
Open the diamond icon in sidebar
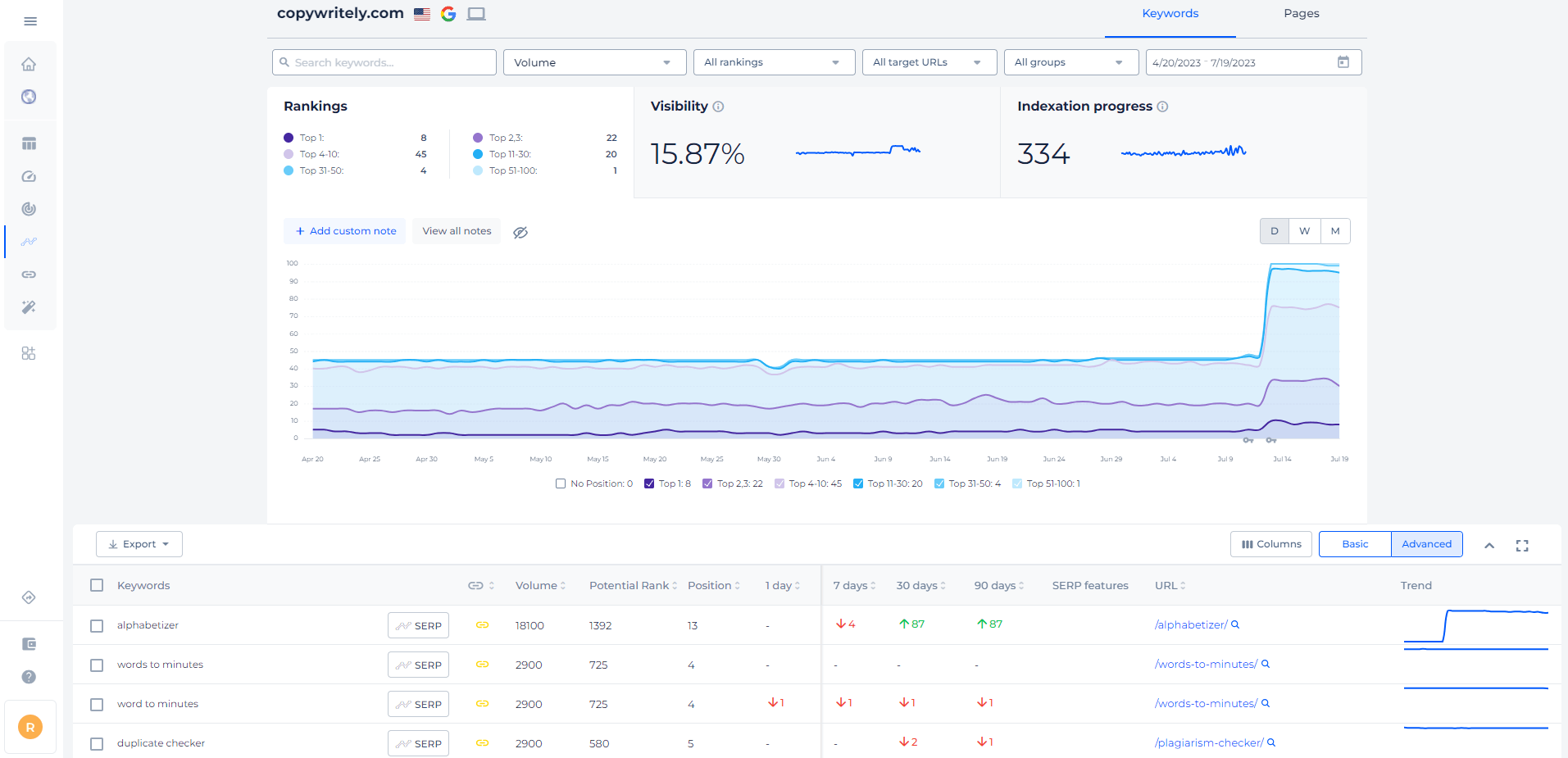click(29, 597)
